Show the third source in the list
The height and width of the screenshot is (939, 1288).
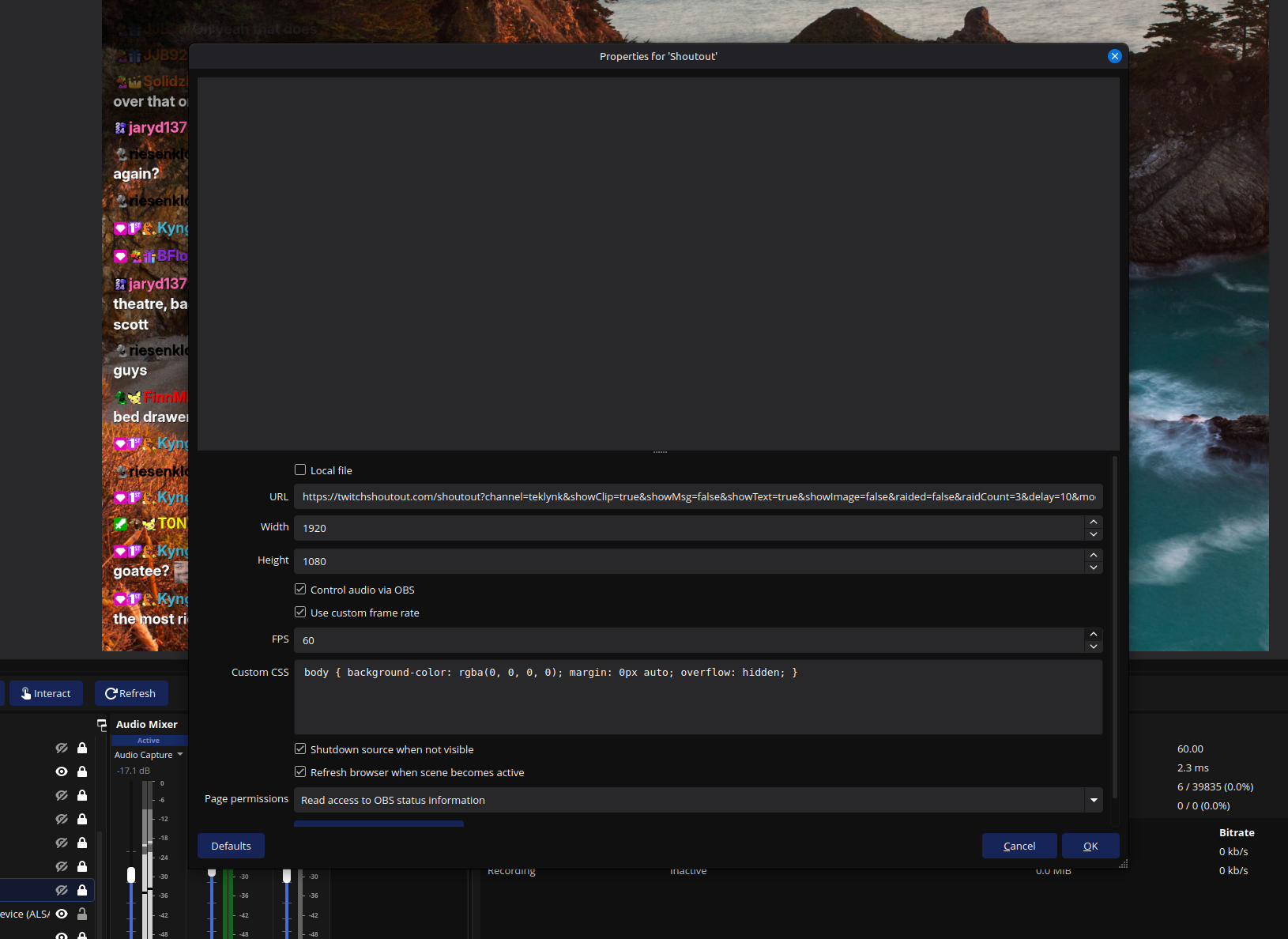(x=62, y=795)
